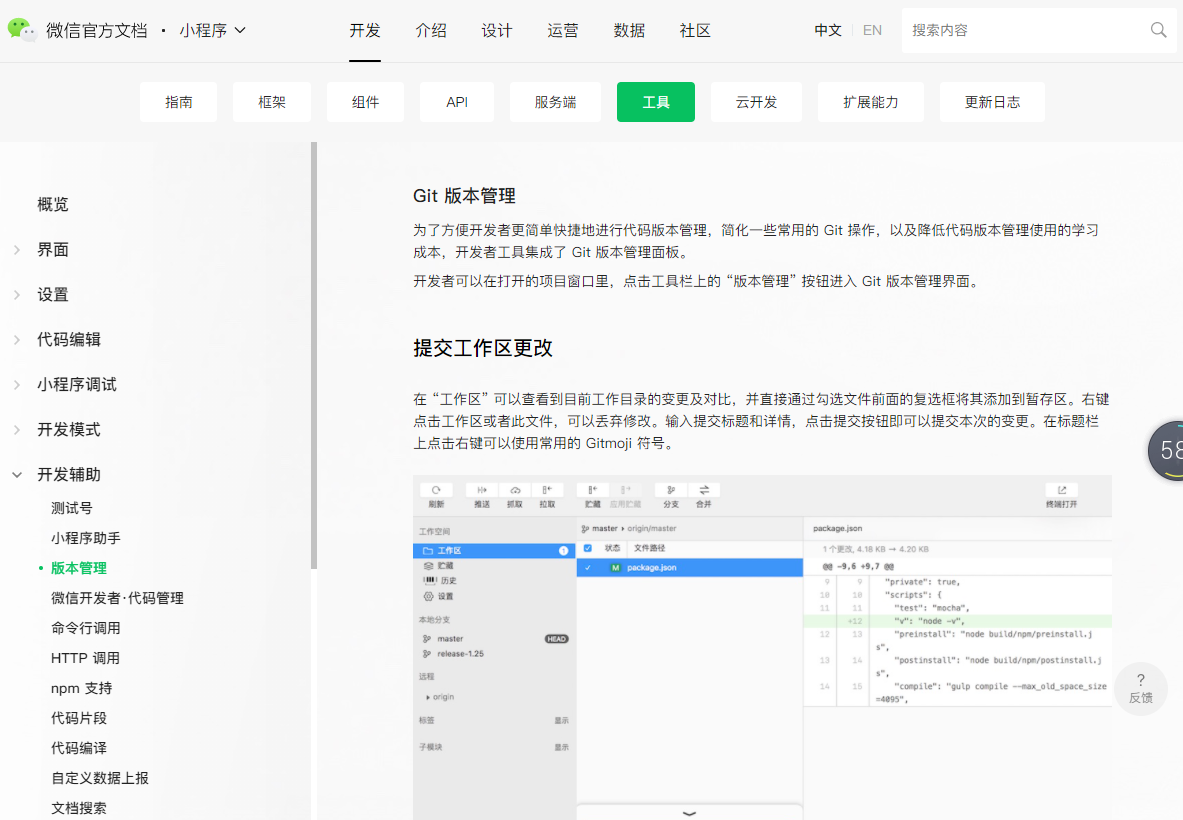
Task: Switch language to EN
Action: (x=872, y=30)
